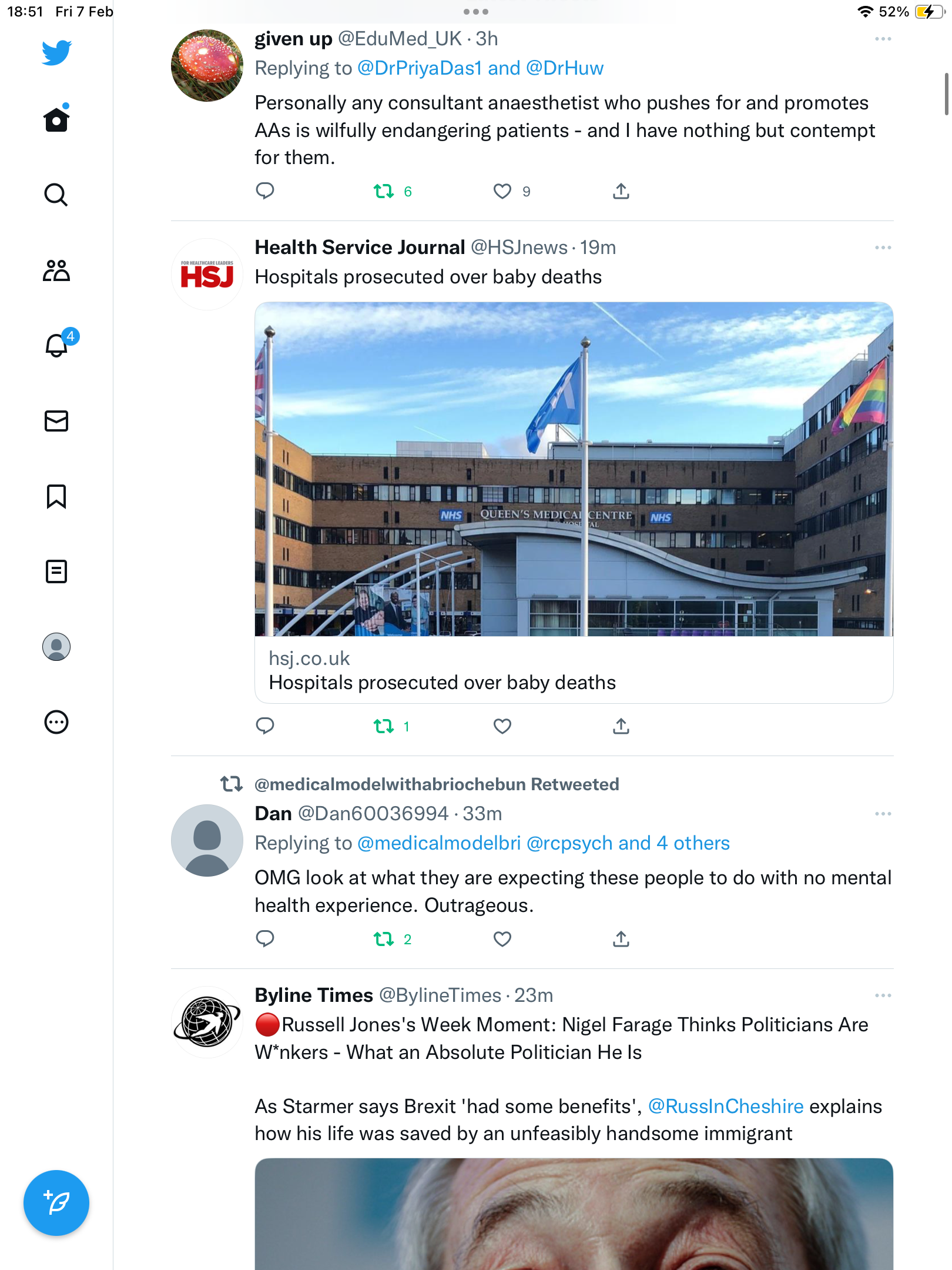Open the hsj.co.uk article card
This screenshot has width=952, height=1270.
pos(574,503)
